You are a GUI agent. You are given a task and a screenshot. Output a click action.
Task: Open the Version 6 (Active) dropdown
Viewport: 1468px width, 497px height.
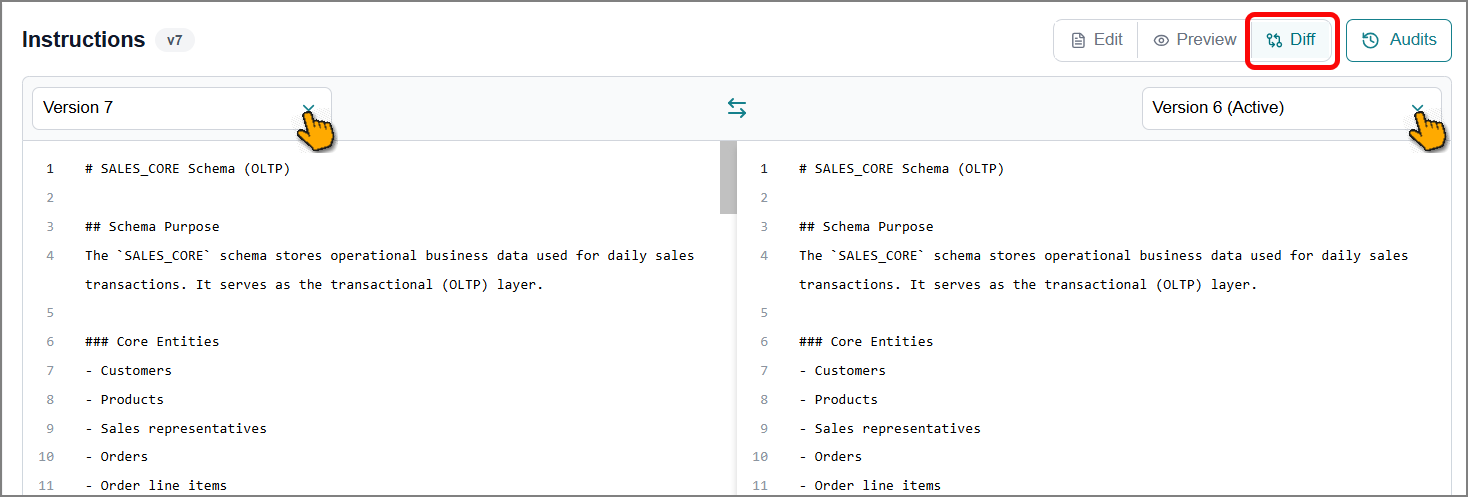click(x=1291, y=108)
